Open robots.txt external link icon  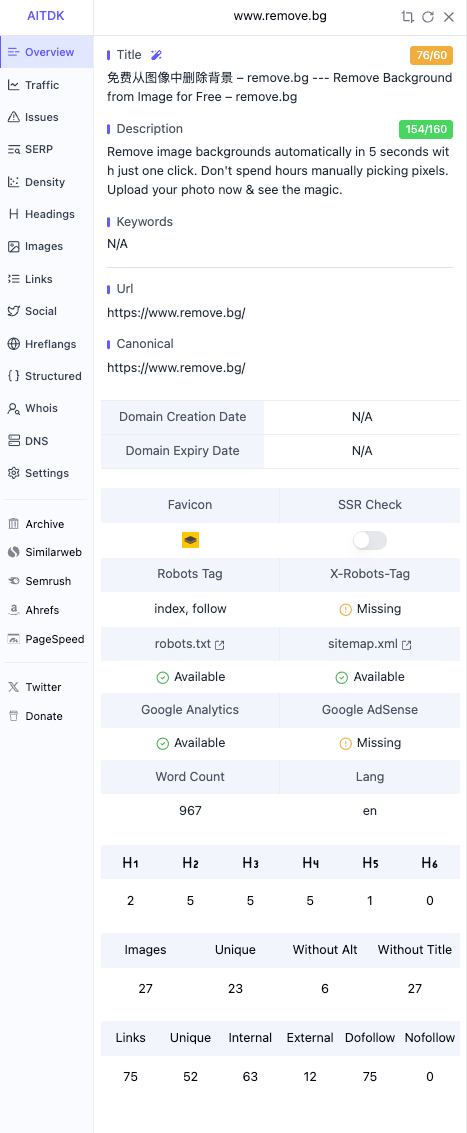point(220,645)
